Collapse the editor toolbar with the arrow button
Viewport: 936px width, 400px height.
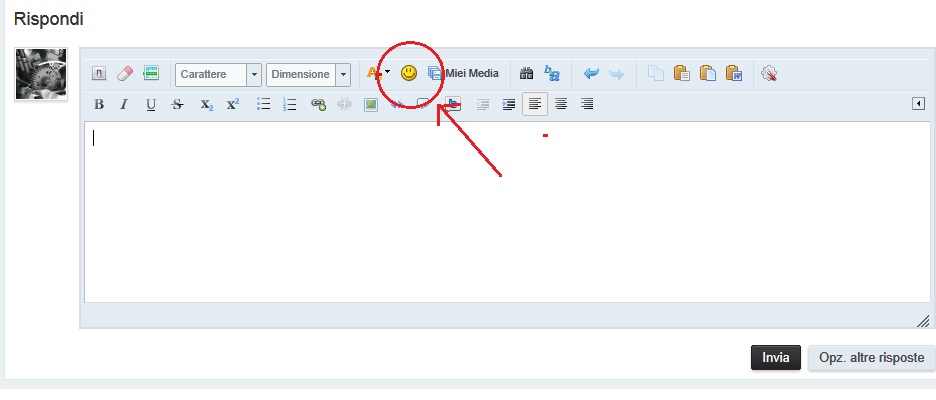click(x=918, y=104)
